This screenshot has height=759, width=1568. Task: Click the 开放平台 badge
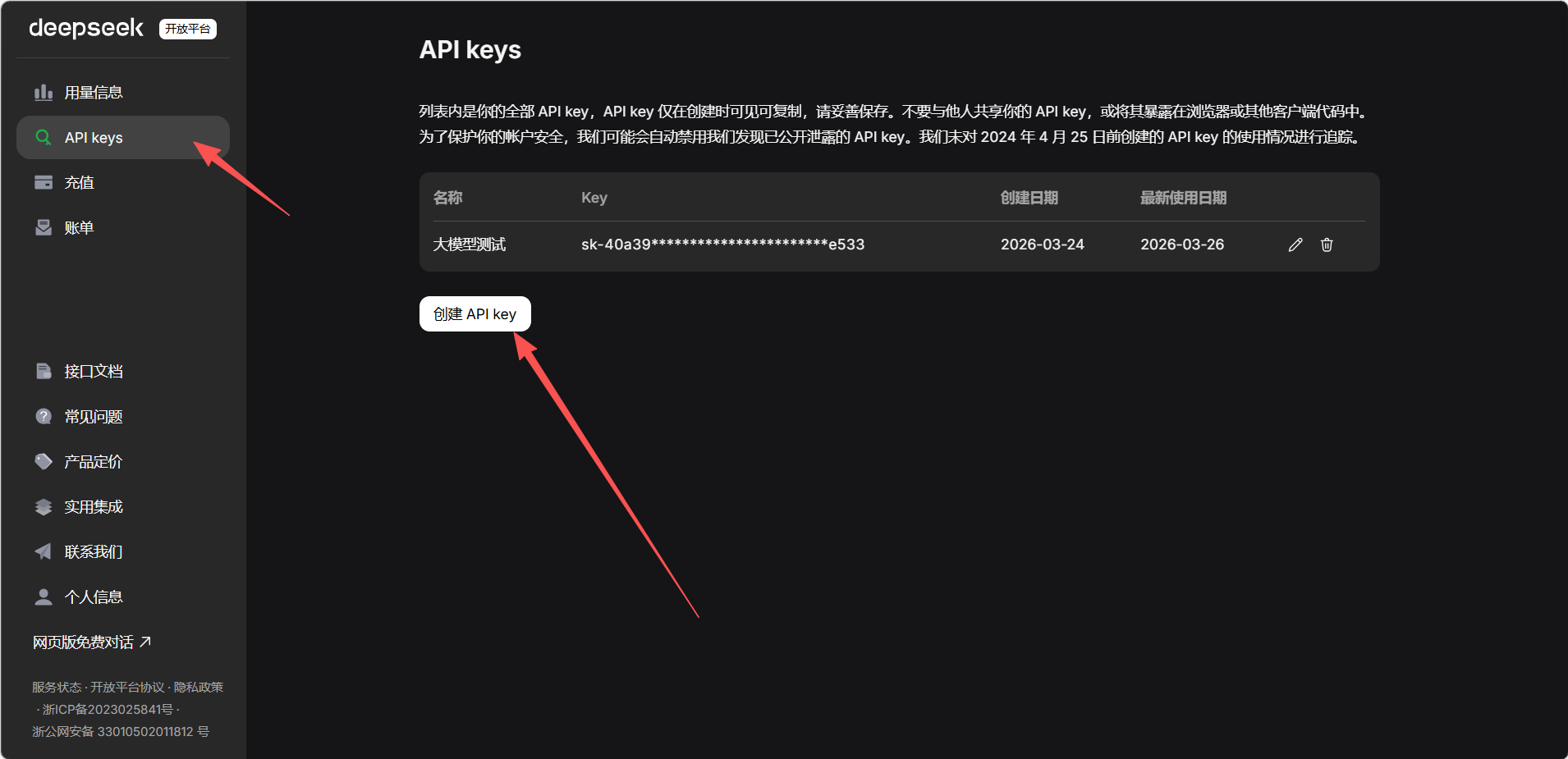click(x=188, y=29)
